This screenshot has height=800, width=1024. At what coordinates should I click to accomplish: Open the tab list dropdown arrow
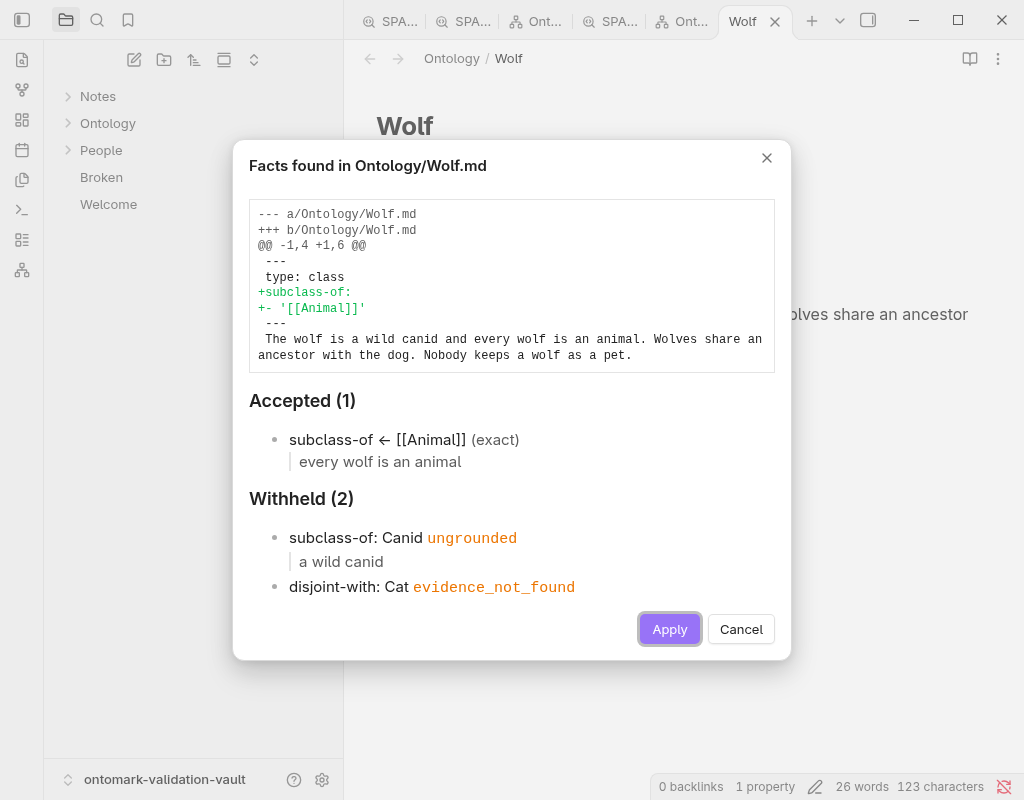click(840, 21)
